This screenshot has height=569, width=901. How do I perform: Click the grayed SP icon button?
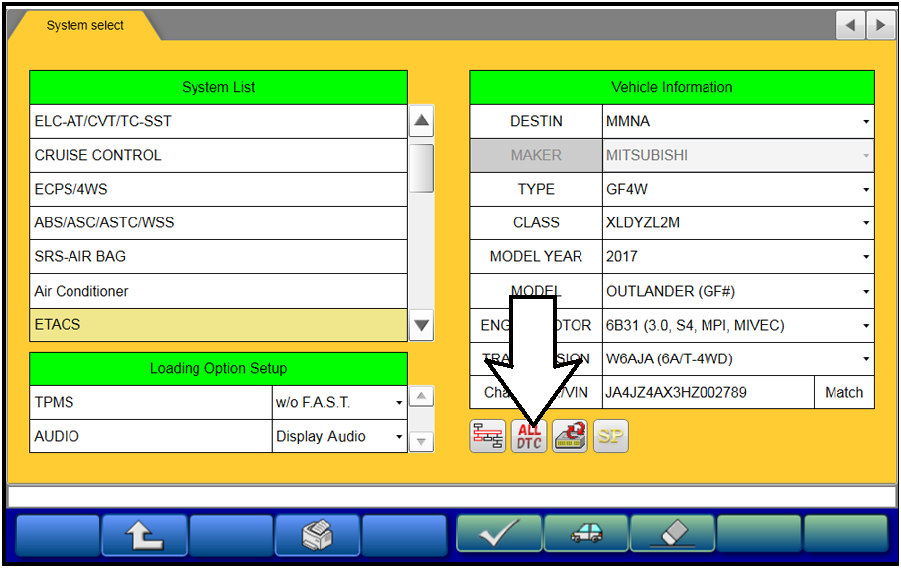point(611,436)
